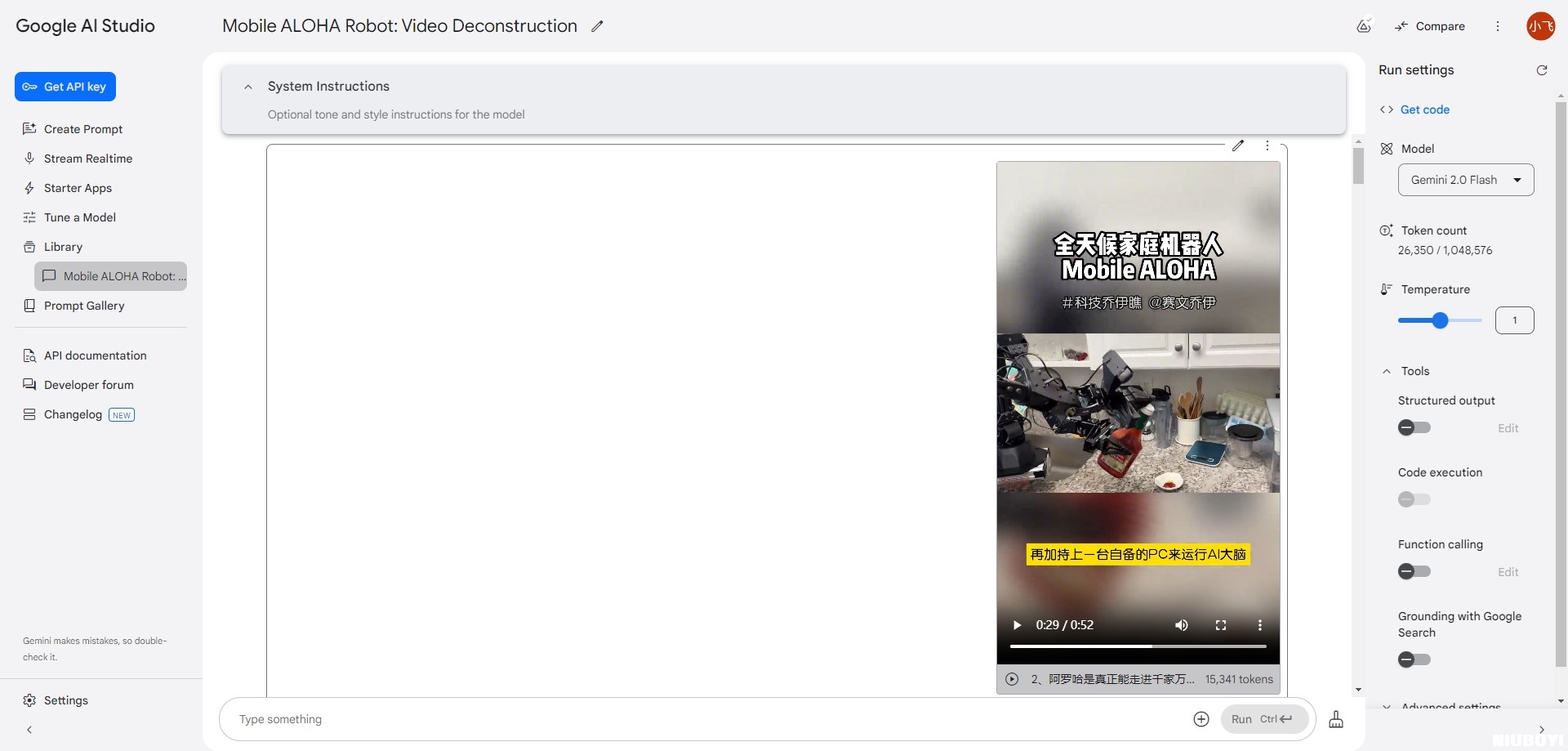Viewport: 1568px width, 751px height.
Task: Adjust the Temperature slider
Action: tap(1440, 320)
